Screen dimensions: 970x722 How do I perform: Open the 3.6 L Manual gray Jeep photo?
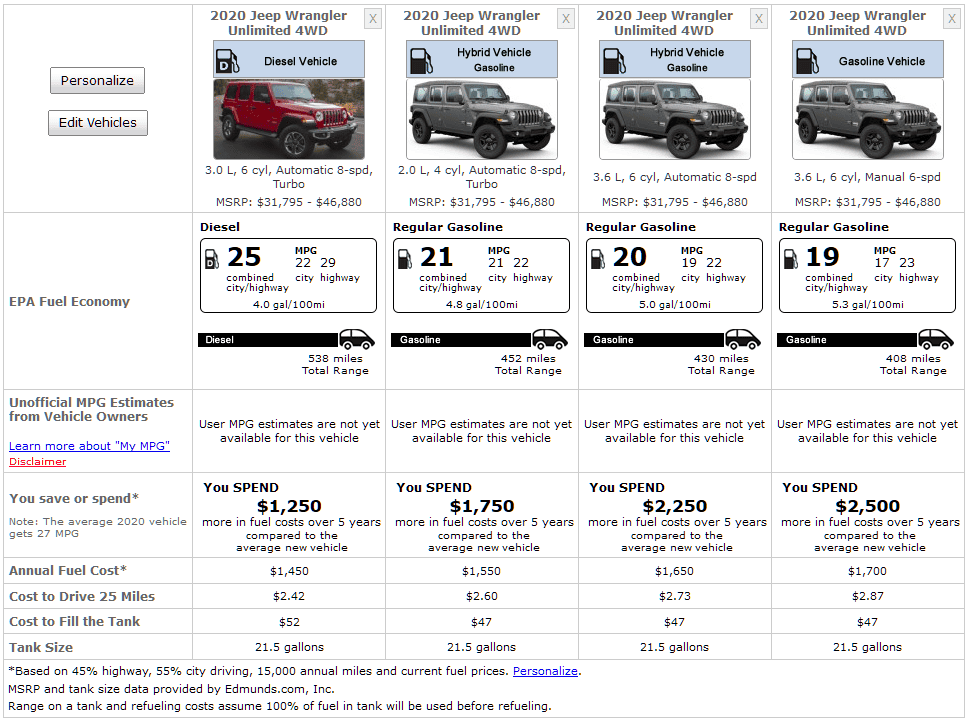point(868,119)
